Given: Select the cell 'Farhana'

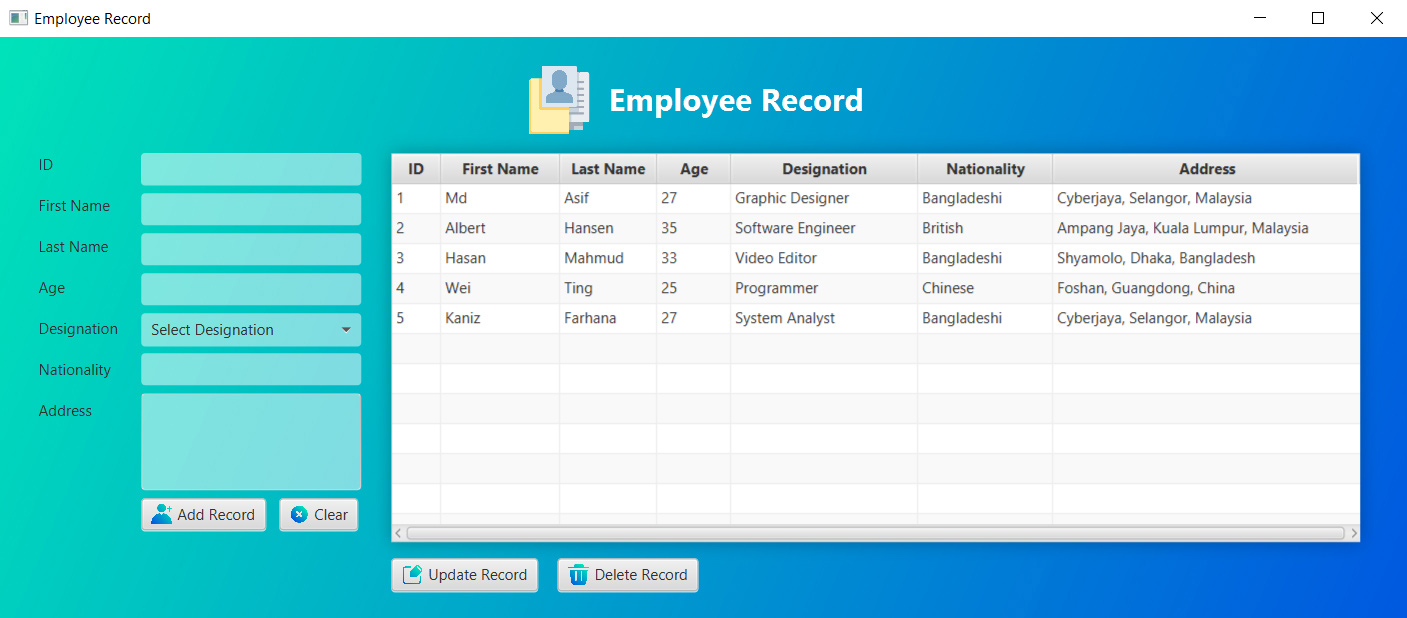Looking at the screenshot, I should 608,318.
